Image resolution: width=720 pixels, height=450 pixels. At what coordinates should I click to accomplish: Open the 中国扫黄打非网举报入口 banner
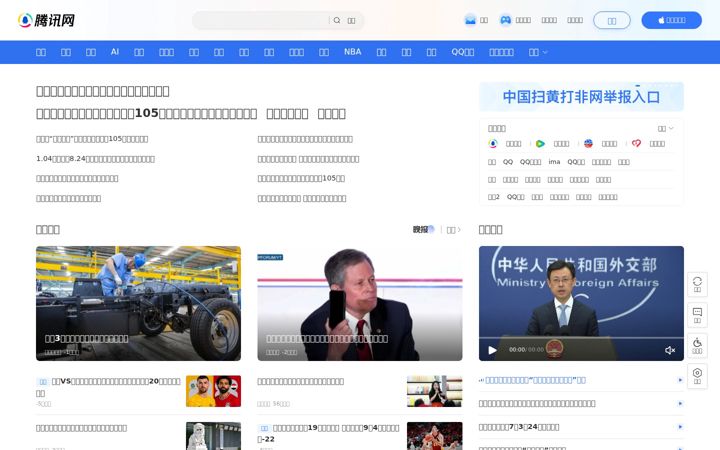point(581,96)
